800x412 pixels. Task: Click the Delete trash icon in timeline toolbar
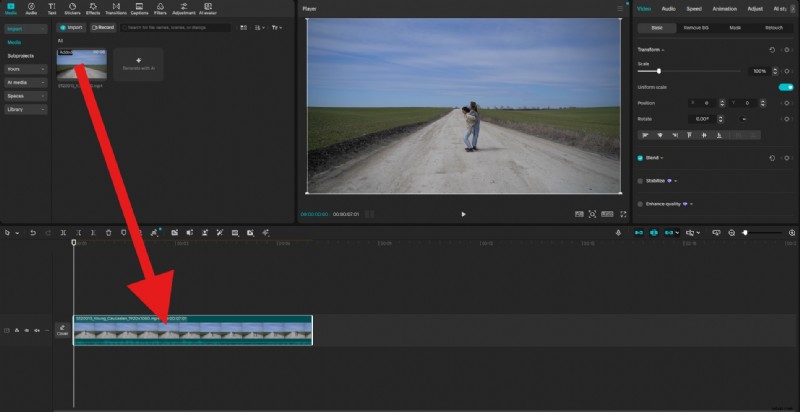(109, 233)
